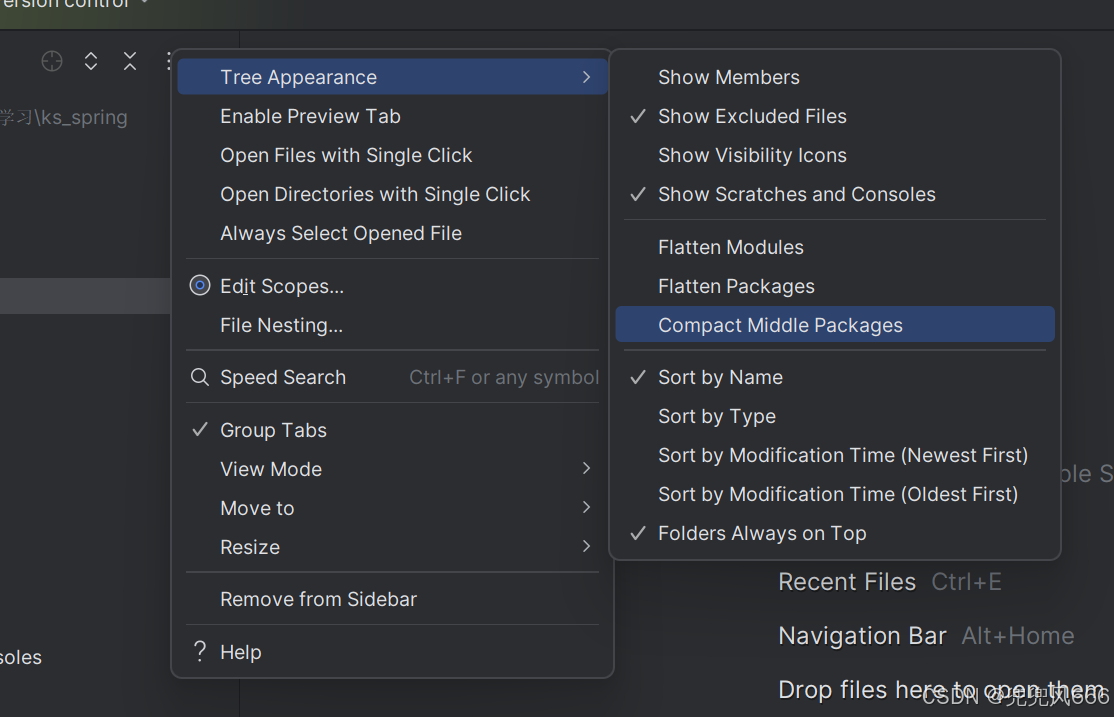The width and height of the screenshot is (1114, 717).
Task: Toggle Show Scratches and Consoles off
Action: (x=796, y=194)
